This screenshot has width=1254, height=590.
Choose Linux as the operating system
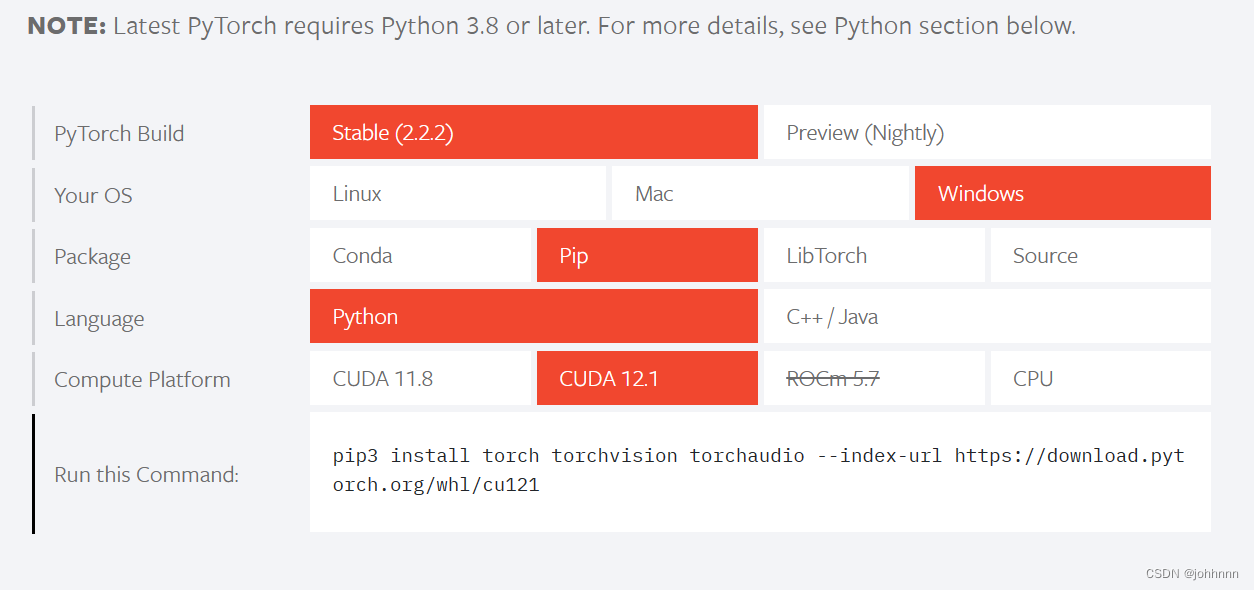(457, 193)
